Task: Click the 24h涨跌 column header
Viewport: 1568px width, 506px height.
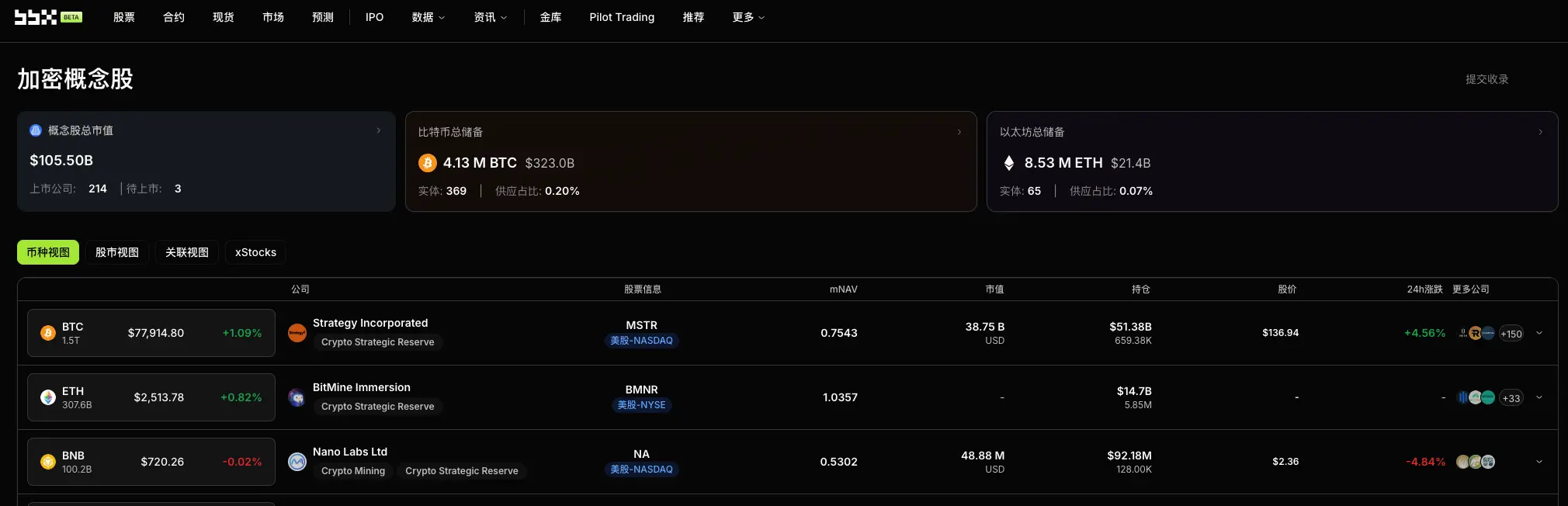Action: click(1425, 289)
